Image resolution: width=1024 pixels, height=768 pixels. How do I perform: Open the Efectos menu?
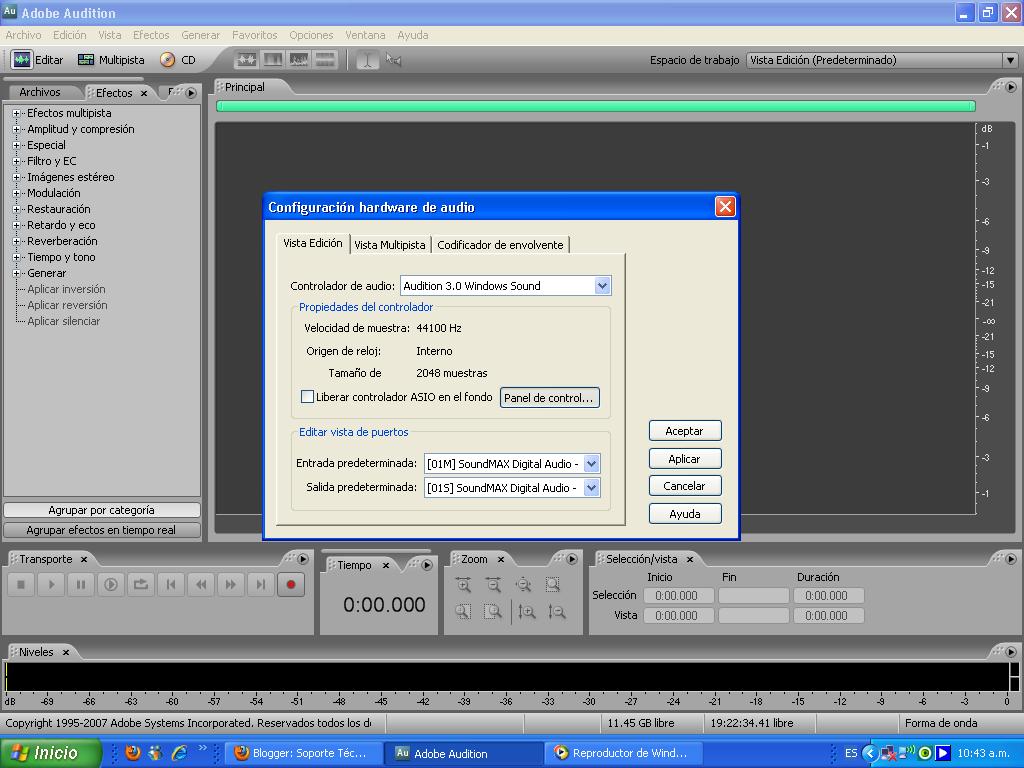pyautogui.click(x=151, y=35)
